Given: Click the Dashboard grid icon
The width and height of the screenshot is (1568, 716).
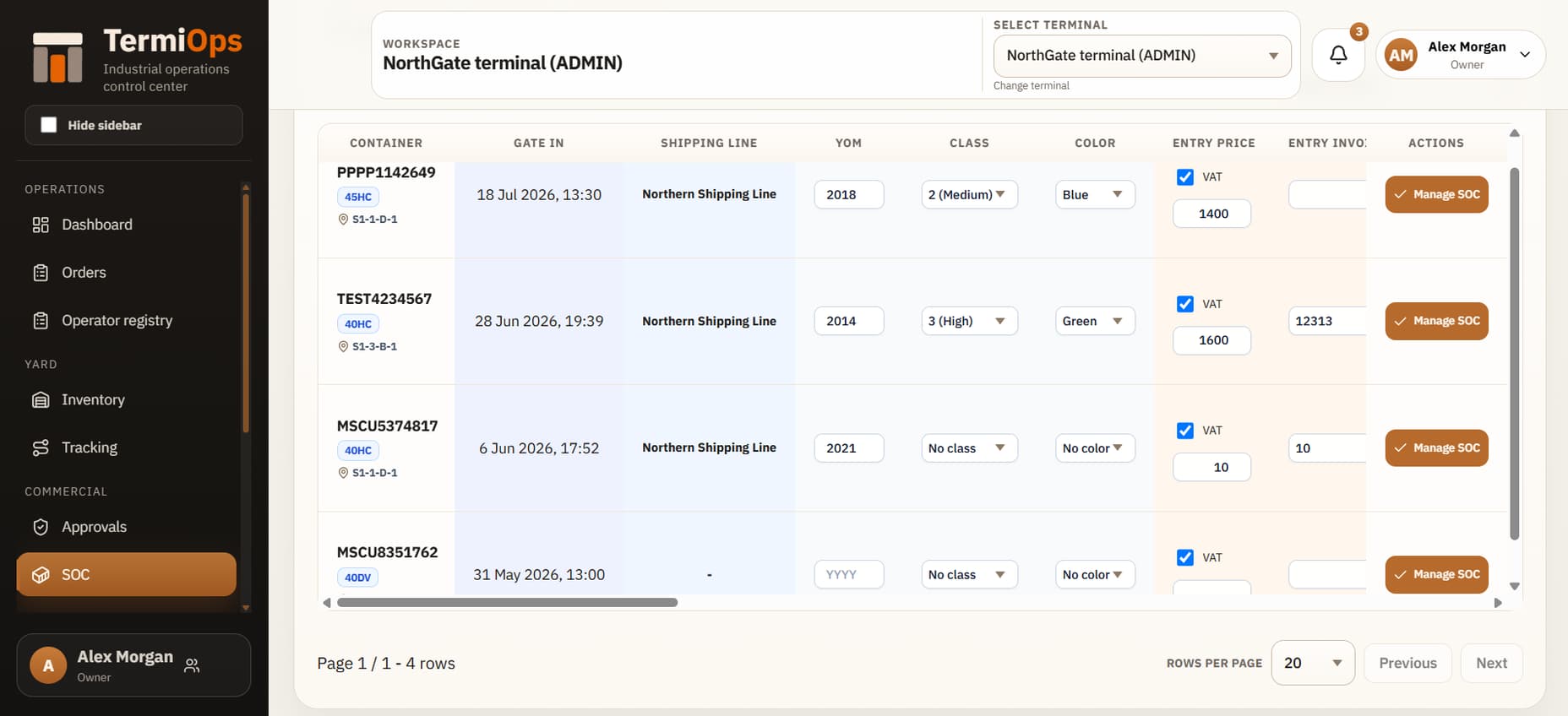Looking at the screenshot, I should [x=41, y=225].
